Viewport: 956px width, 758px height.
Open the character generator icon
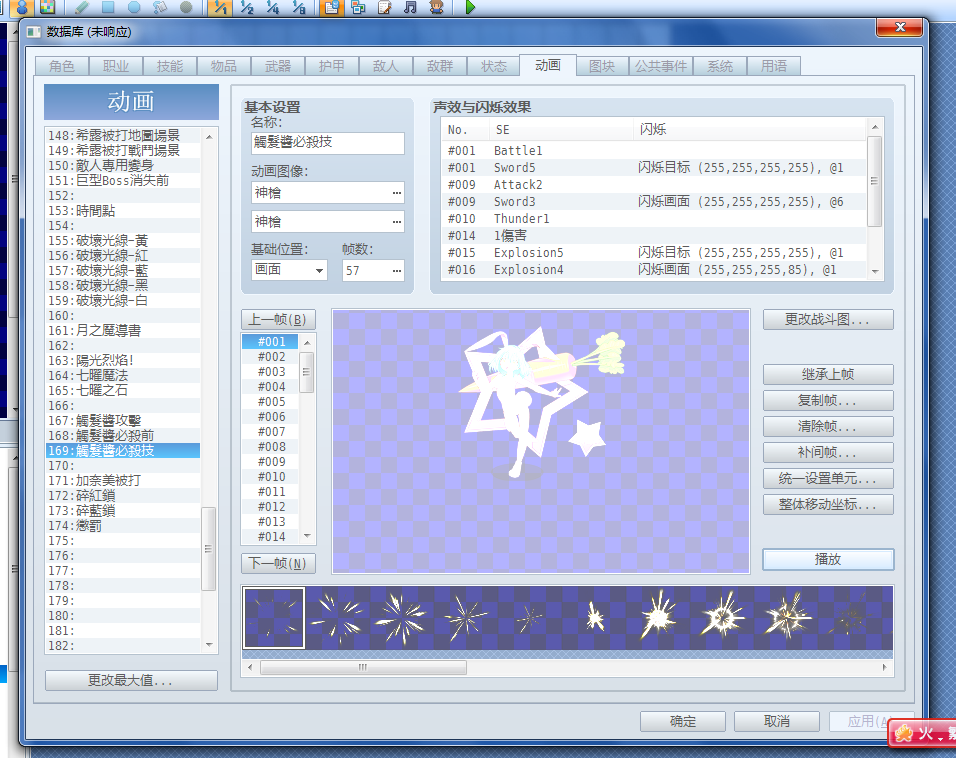click(x=437, y=7)
